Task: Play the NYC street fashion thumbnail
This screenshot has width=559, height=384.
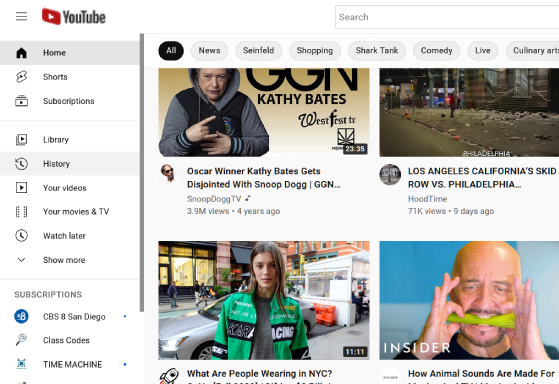Action: 264,300
